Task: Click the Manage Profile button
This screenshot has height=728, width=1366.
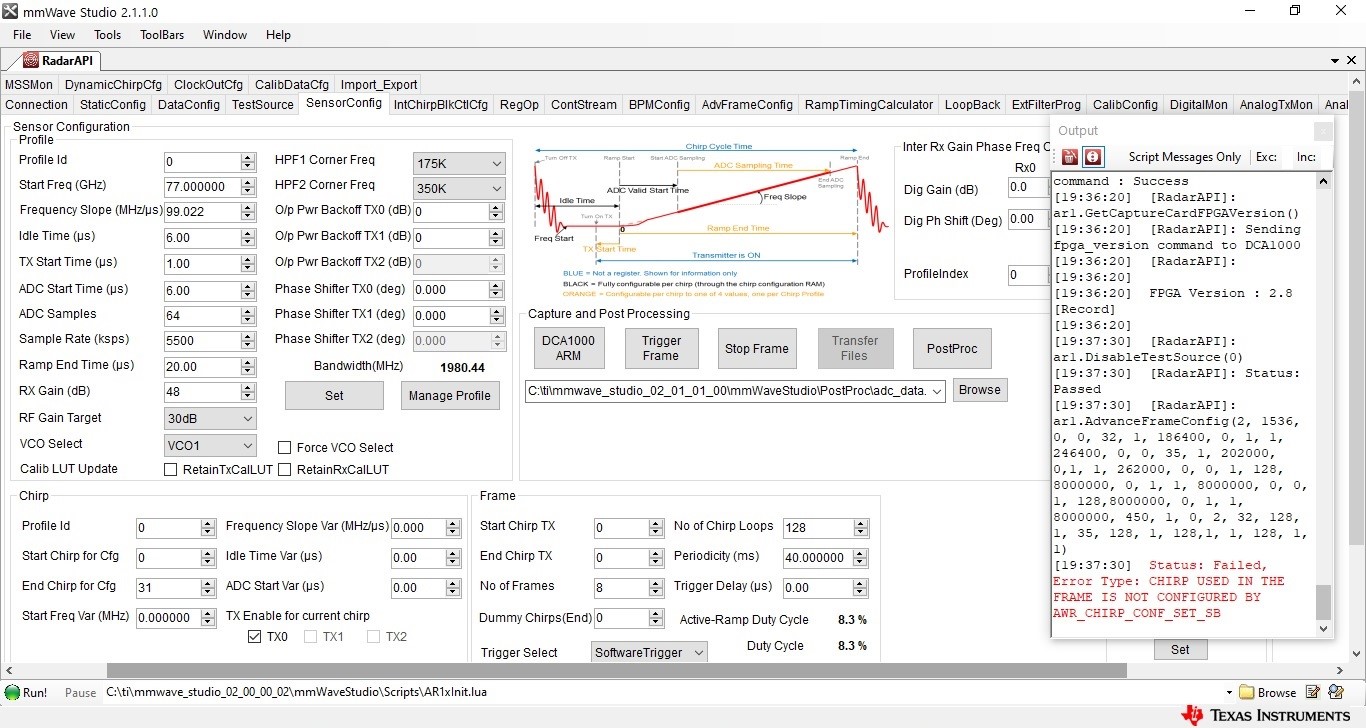Action: 450,396
